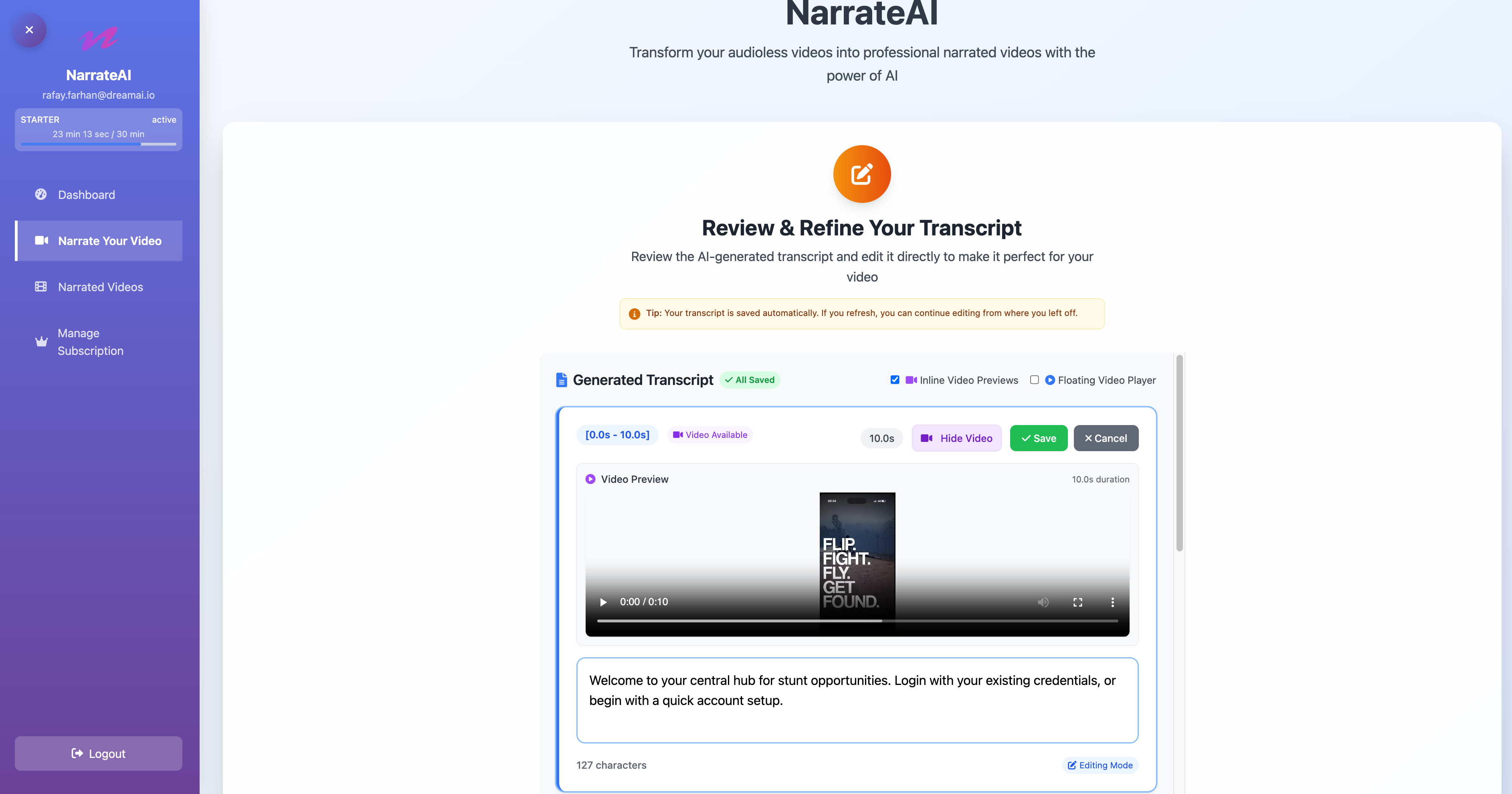Save the transcript segment
This screenshot has height=794, width=1512.
tap(1038, 438)
